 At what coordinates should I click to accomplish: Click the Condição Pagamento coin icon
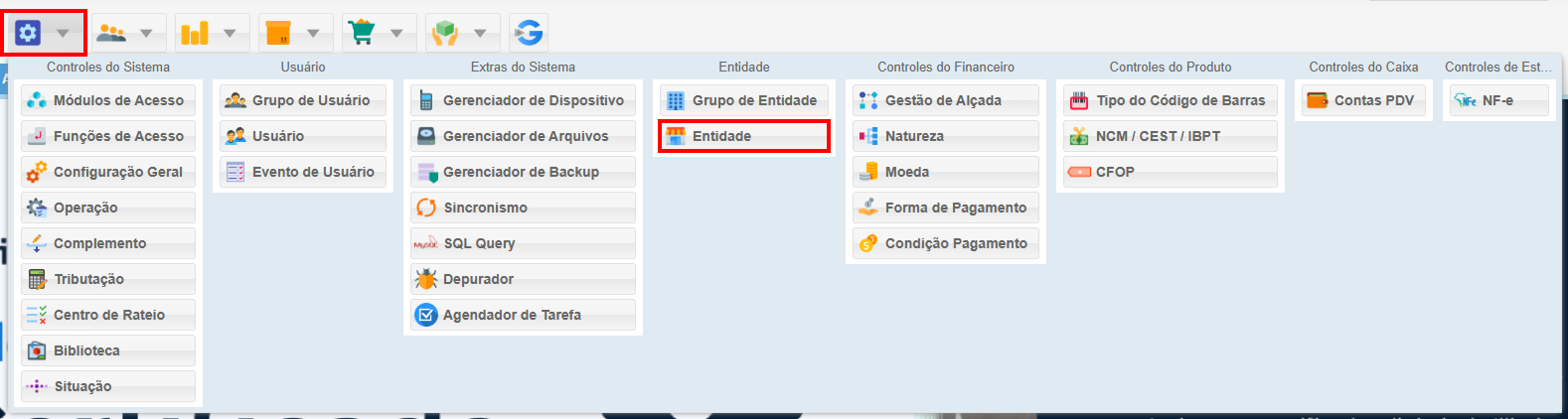[868, 243]
